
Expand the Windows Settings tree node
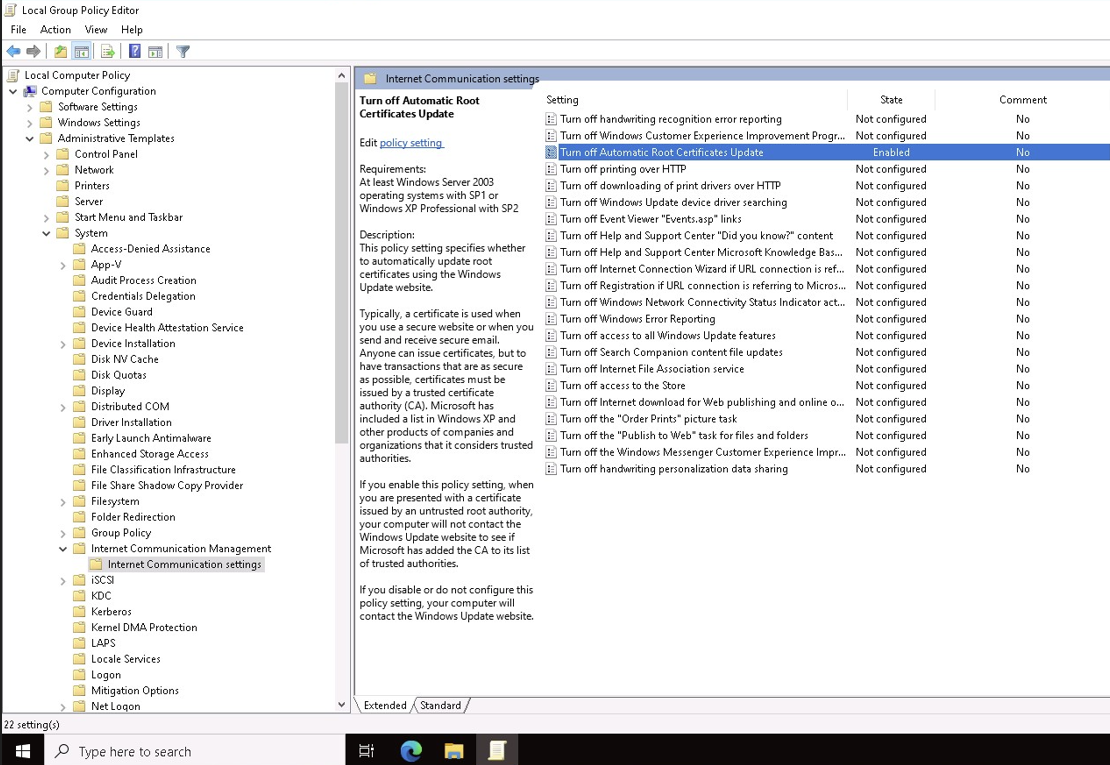[30, 123]
